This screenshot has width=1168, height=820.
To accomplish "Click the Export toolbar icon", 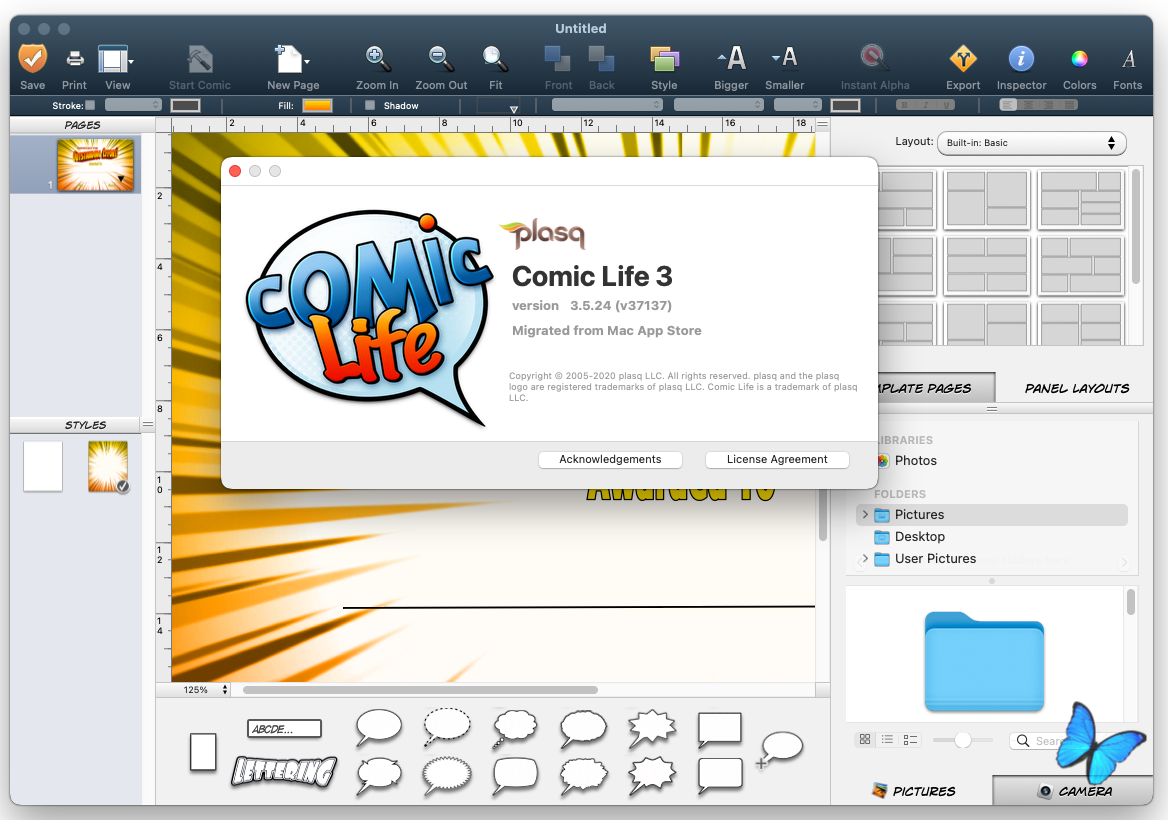I will click(x=963, y=59).
